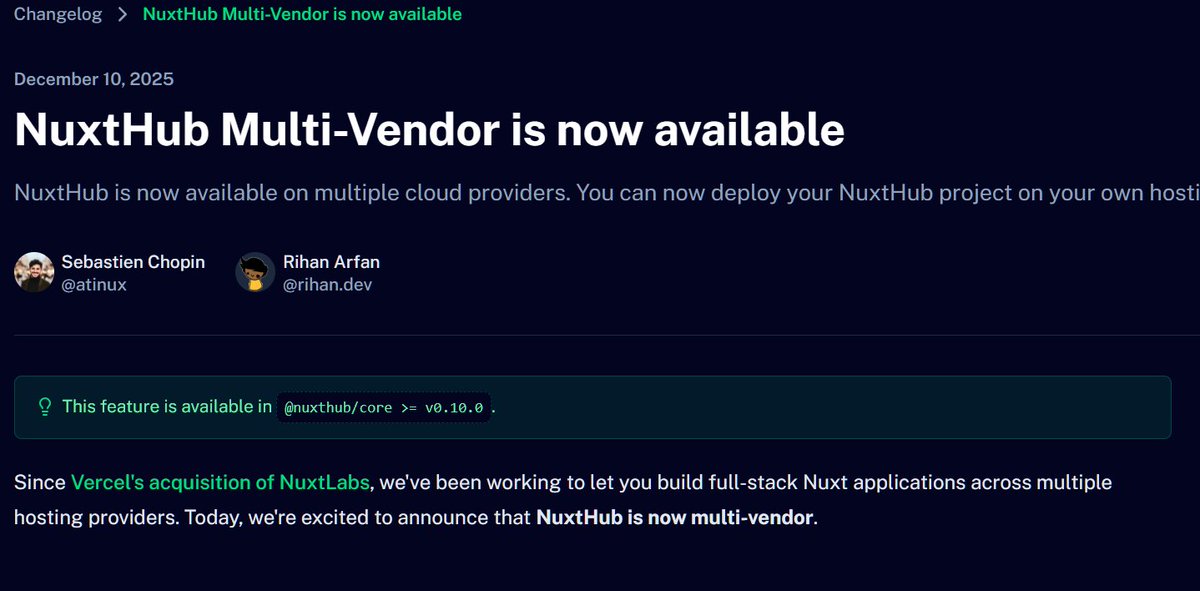Select the 'This feature is available in' callout text

[167, 407]
